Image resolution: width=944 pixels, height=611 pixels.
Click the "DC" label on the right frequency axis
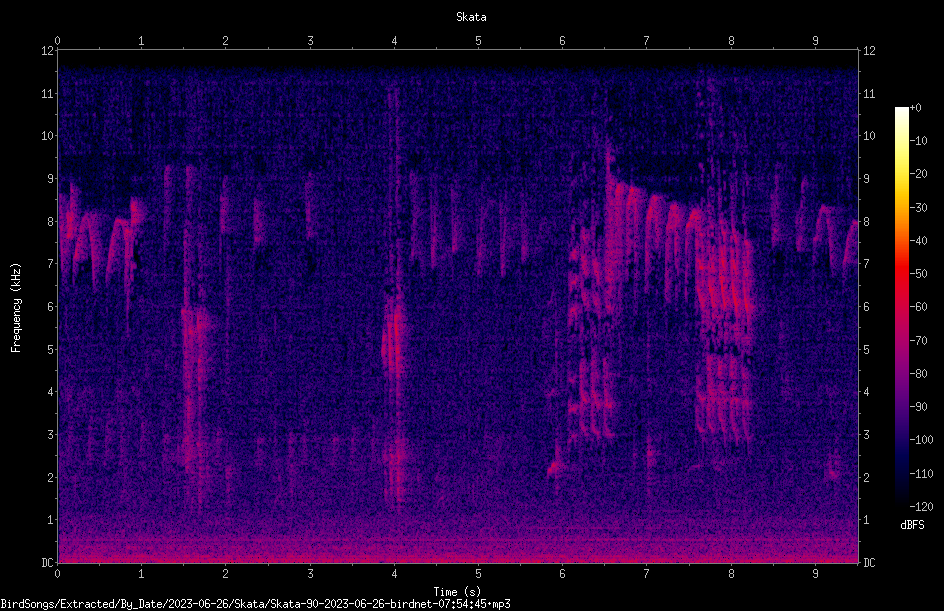[x=869, y=563]
